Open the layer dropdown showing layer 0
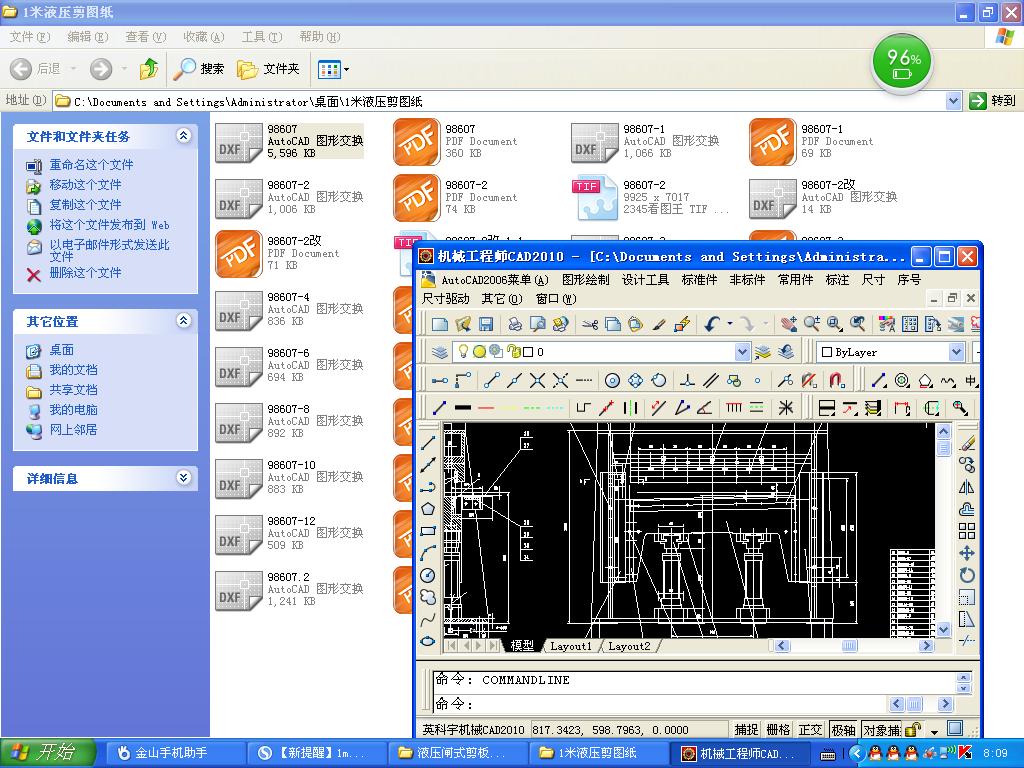The height and width of the screenshot is (768, 1024). click(x=742, y=352)
